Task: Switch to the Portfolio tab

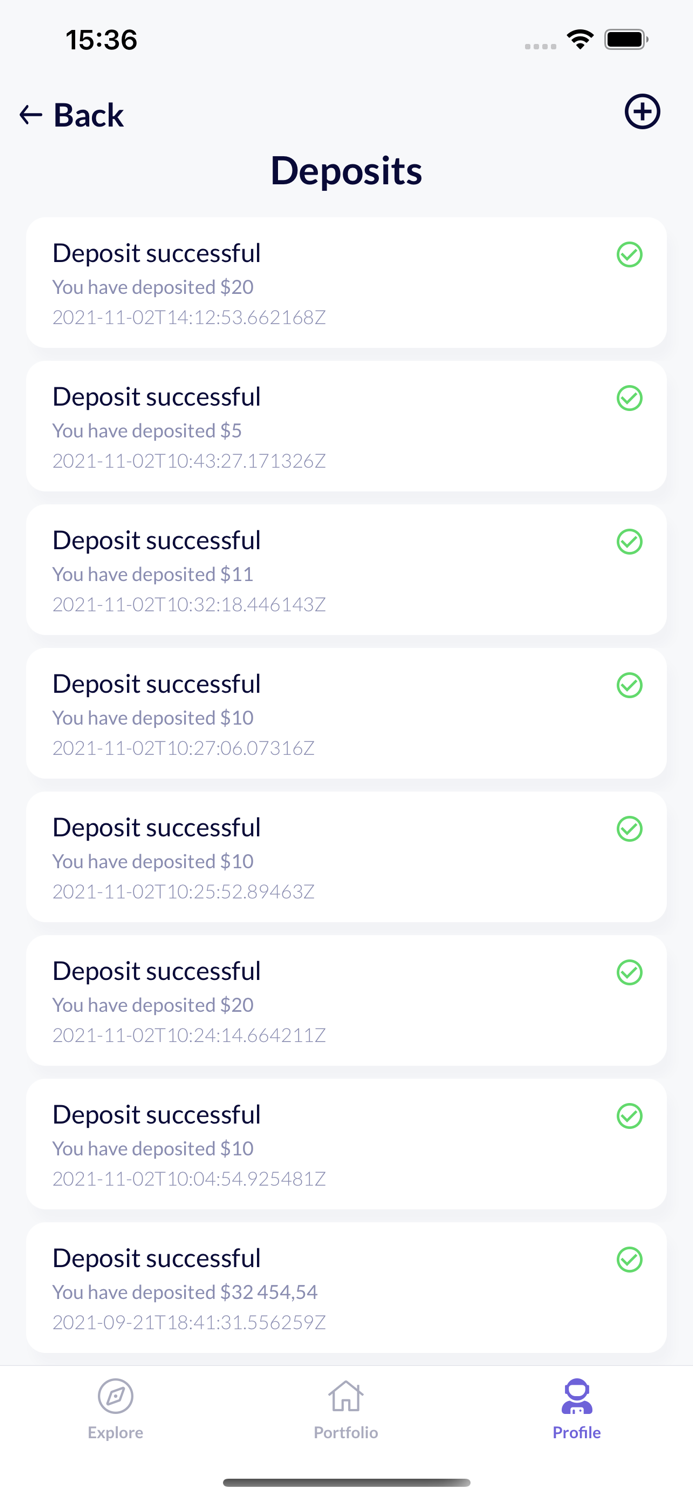Action: pyautogui.click(x=346, y=1407)
